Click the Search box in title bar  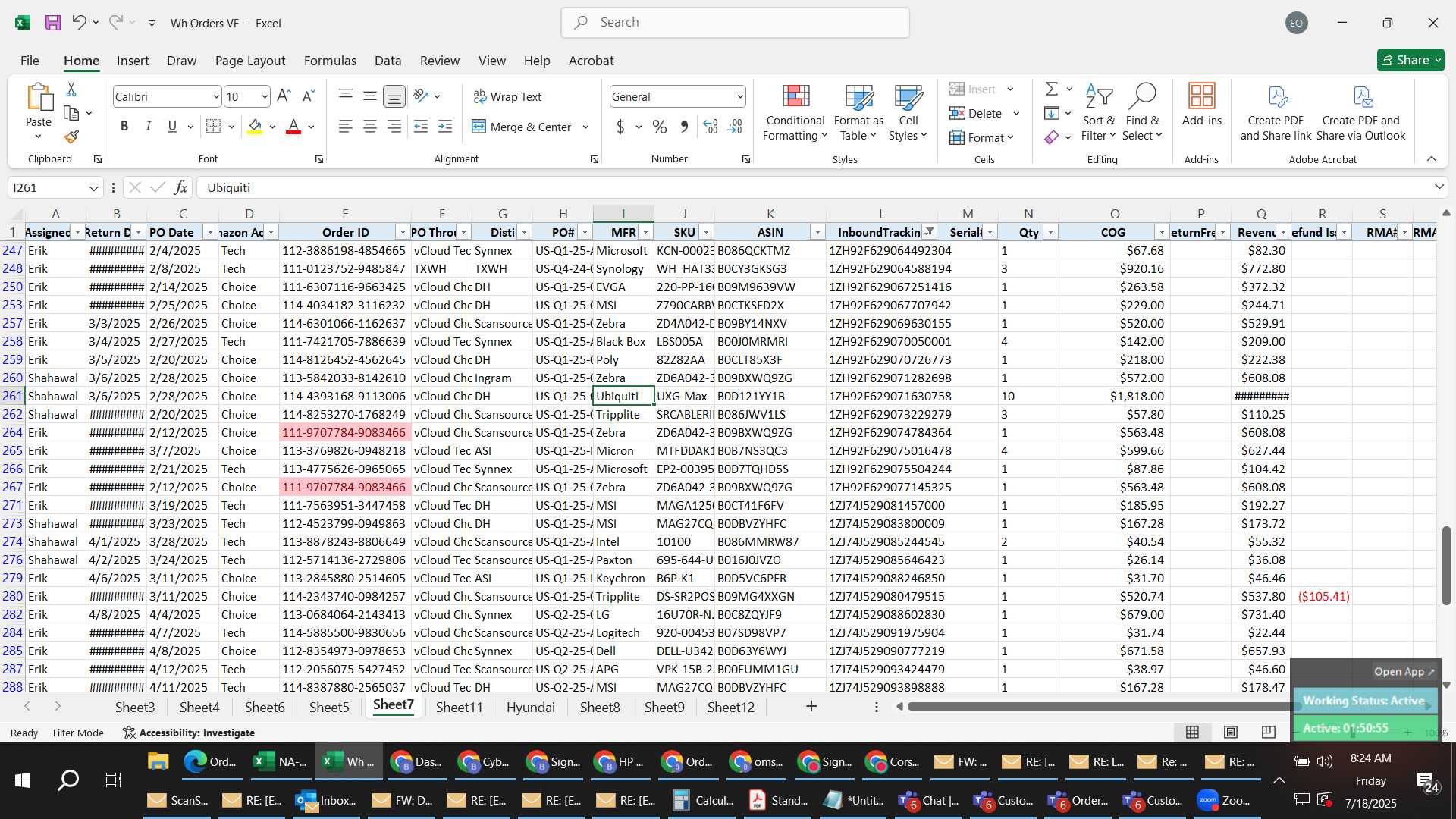point(735,23)
